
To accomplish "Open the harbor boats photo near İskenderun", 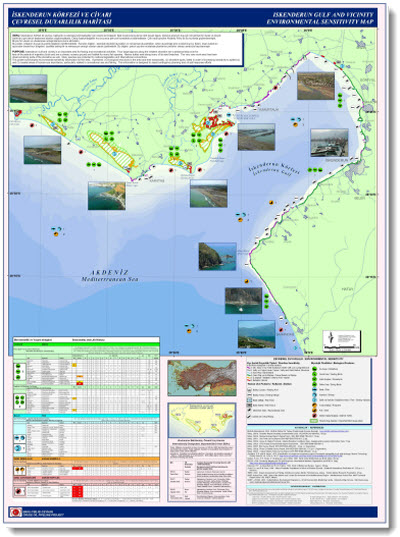I will pos(329,143).
